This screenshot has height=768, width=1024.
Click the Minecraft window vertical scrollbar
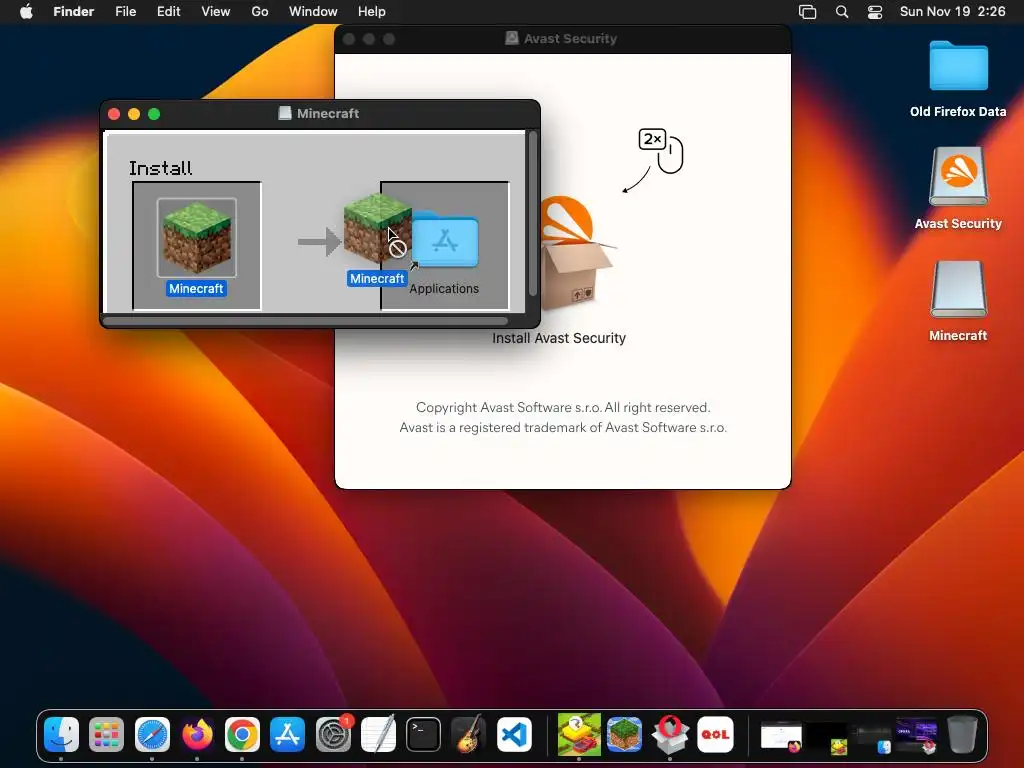533,214
